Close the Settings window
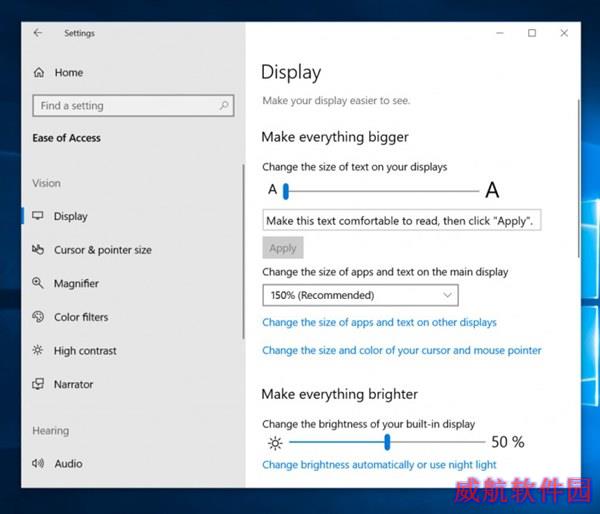600x514 pixels. 564,33
